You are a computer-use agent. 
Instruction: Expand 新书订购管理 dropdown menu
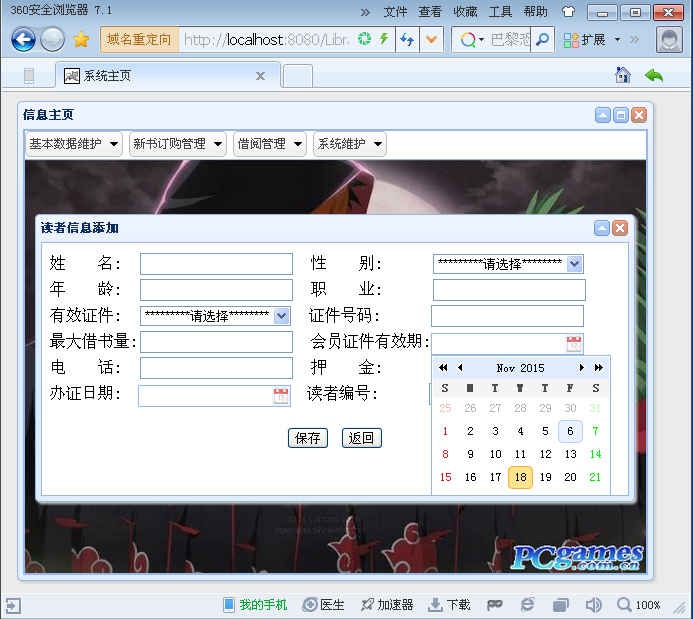point(178,144)
